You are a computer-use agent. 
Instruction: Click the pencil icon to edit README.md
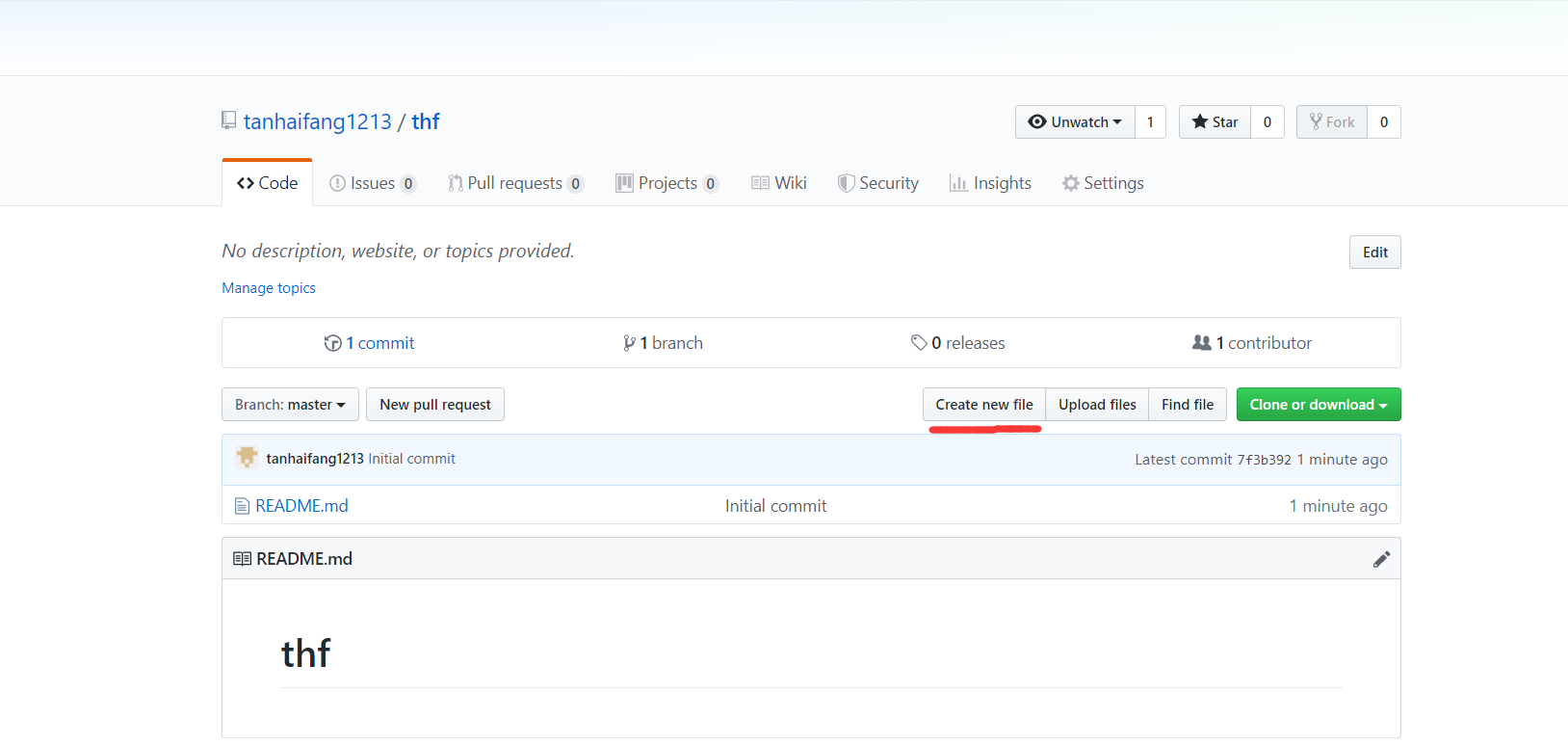coord(1381,559)
